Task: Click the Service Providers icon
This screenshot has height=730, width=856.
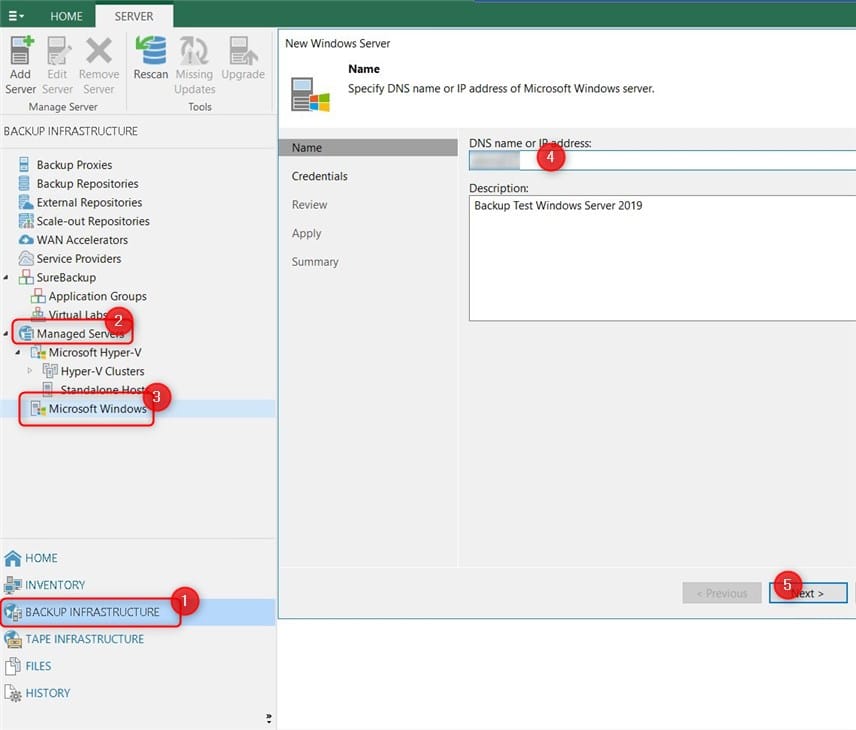Action: [26, 258]
